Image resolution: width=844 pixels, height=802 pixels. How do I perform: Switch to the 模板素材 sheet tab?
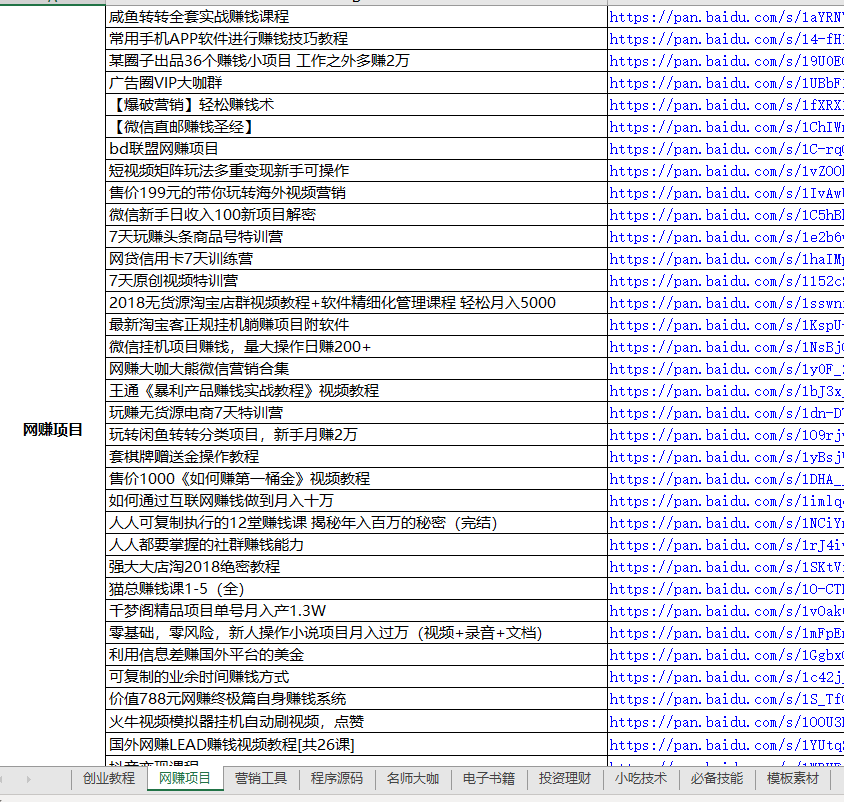(793, 779)
